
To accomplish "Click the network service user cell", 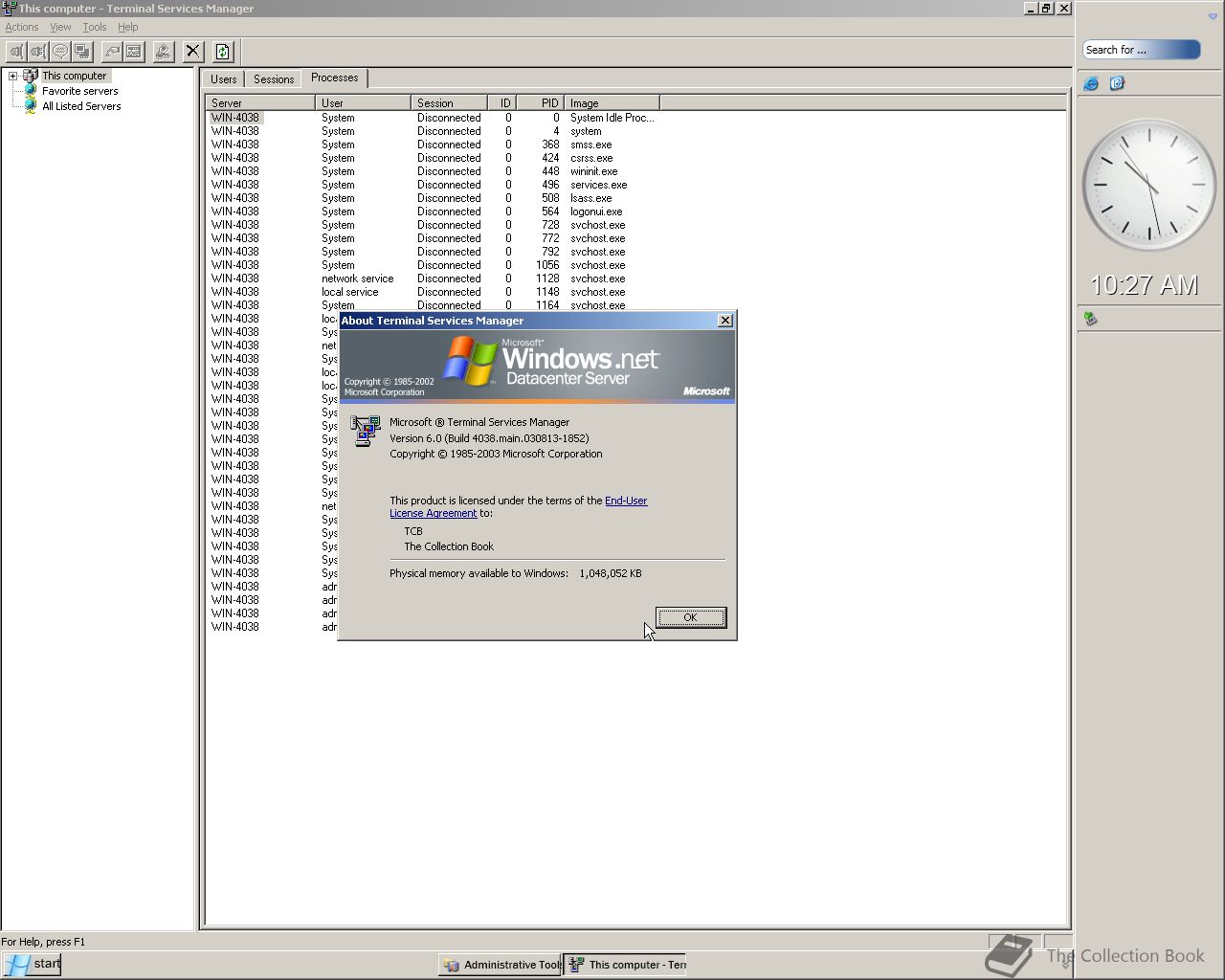I will tap(358, 278).
